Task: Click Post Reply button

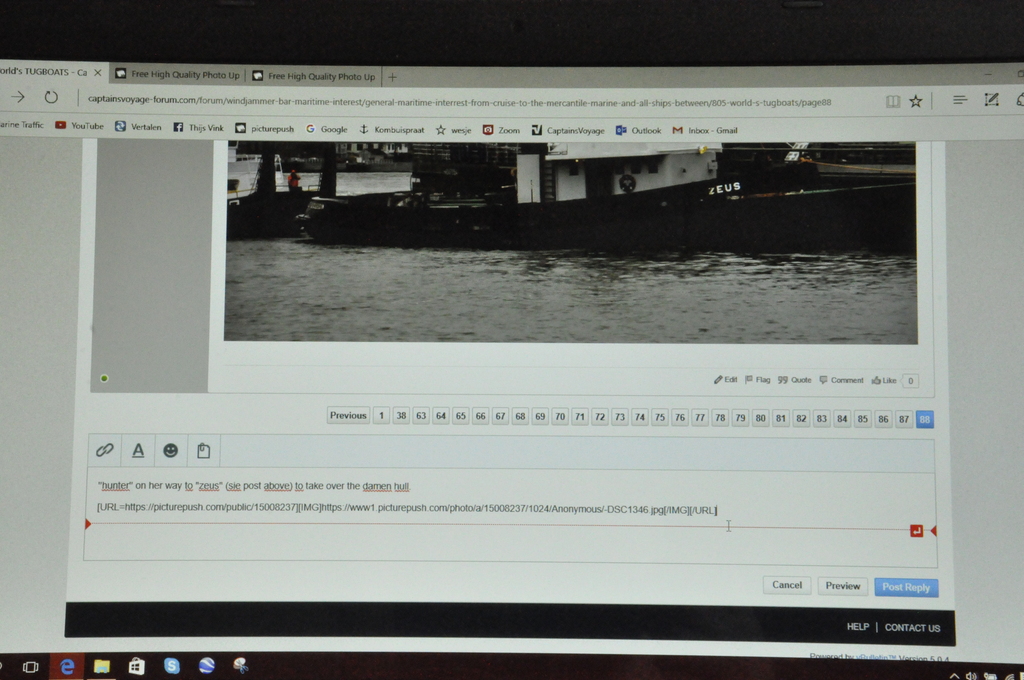Action: (906, 587)
